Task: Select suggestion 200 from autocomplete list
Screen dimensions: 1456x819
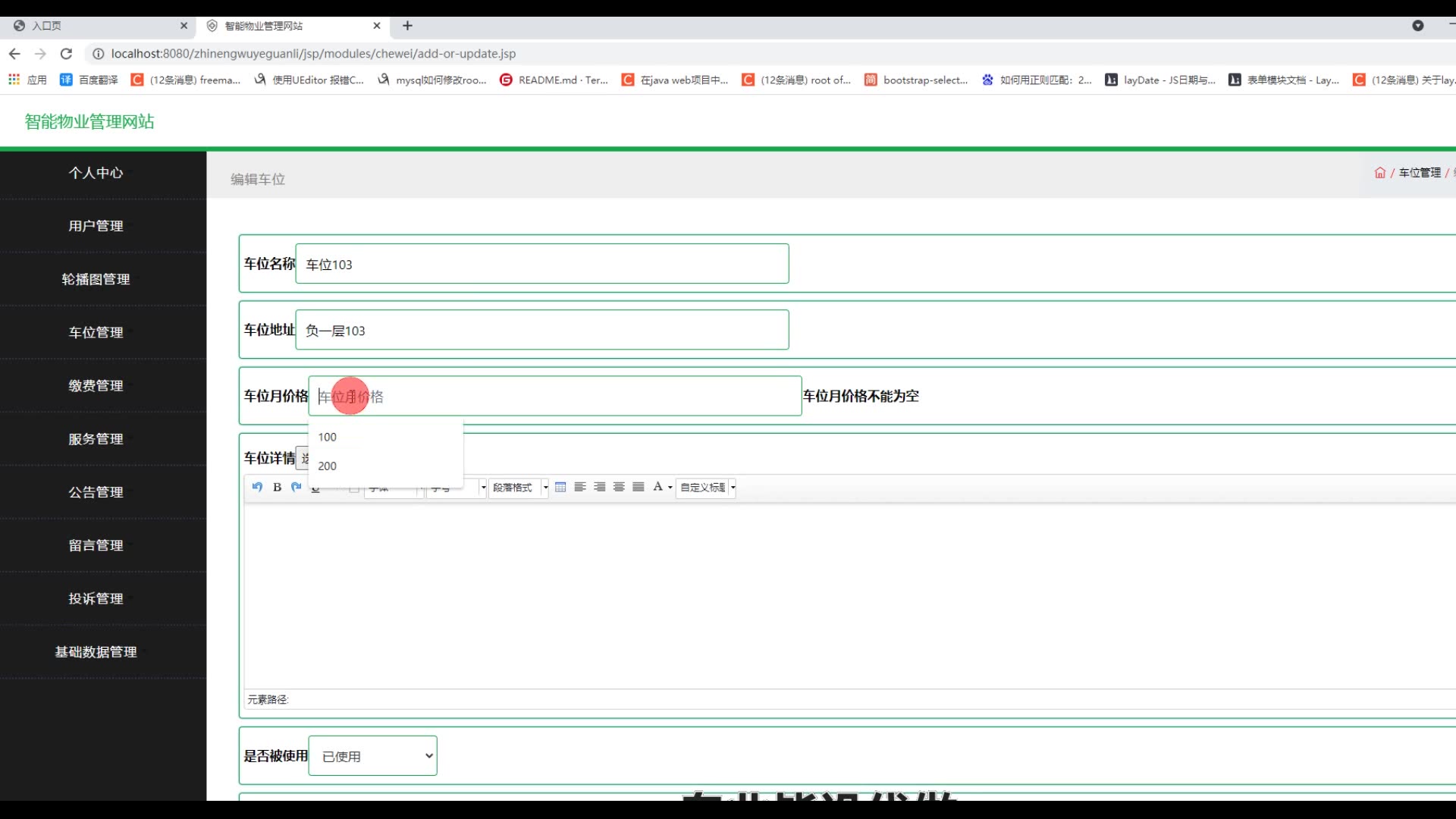Action: [x=328, y=466]
